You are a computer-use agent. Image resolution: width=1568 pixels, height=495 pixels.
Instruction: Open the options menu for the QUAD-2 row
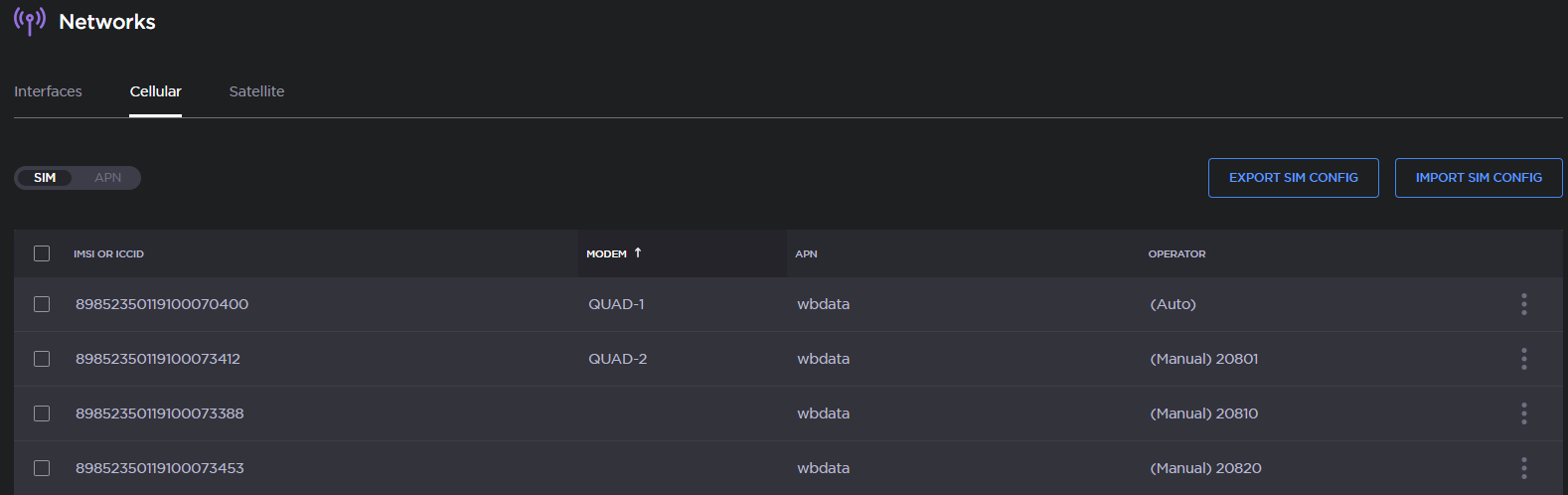1523,359
